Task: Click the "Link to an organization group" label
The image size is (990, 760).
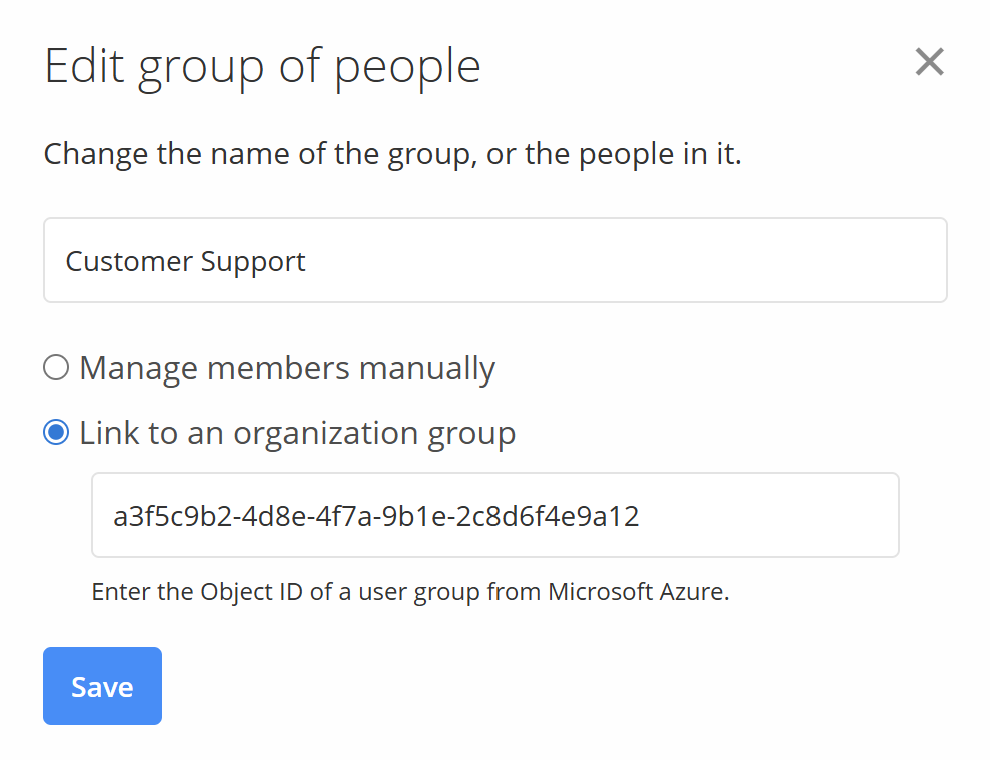Action: coord(297,432)
